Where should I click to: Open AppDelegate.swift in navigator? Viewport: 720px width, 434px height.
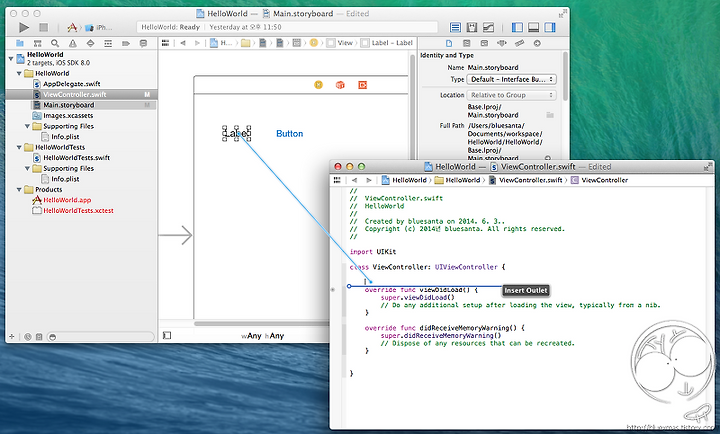[x=71, y=84]
